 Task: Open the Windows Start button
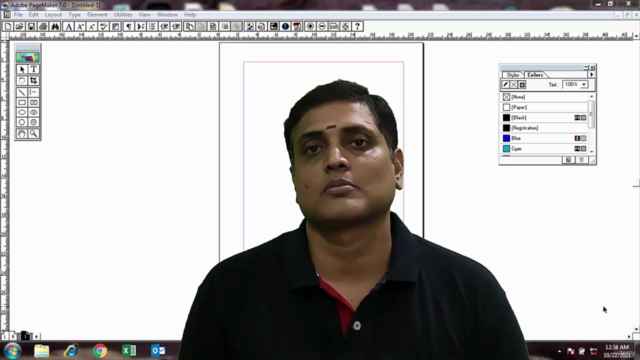pyautogui.click(x=13, y=351)
